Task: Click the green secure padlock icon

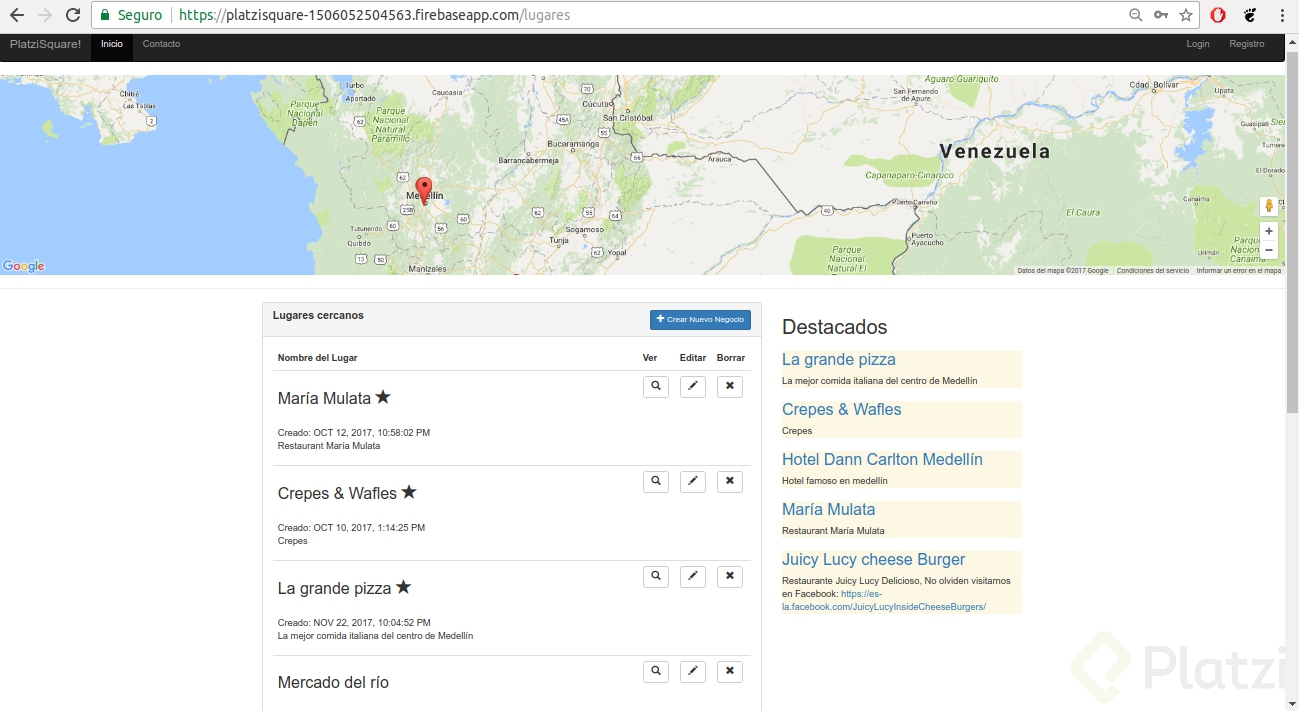Action: pos(105,15)
